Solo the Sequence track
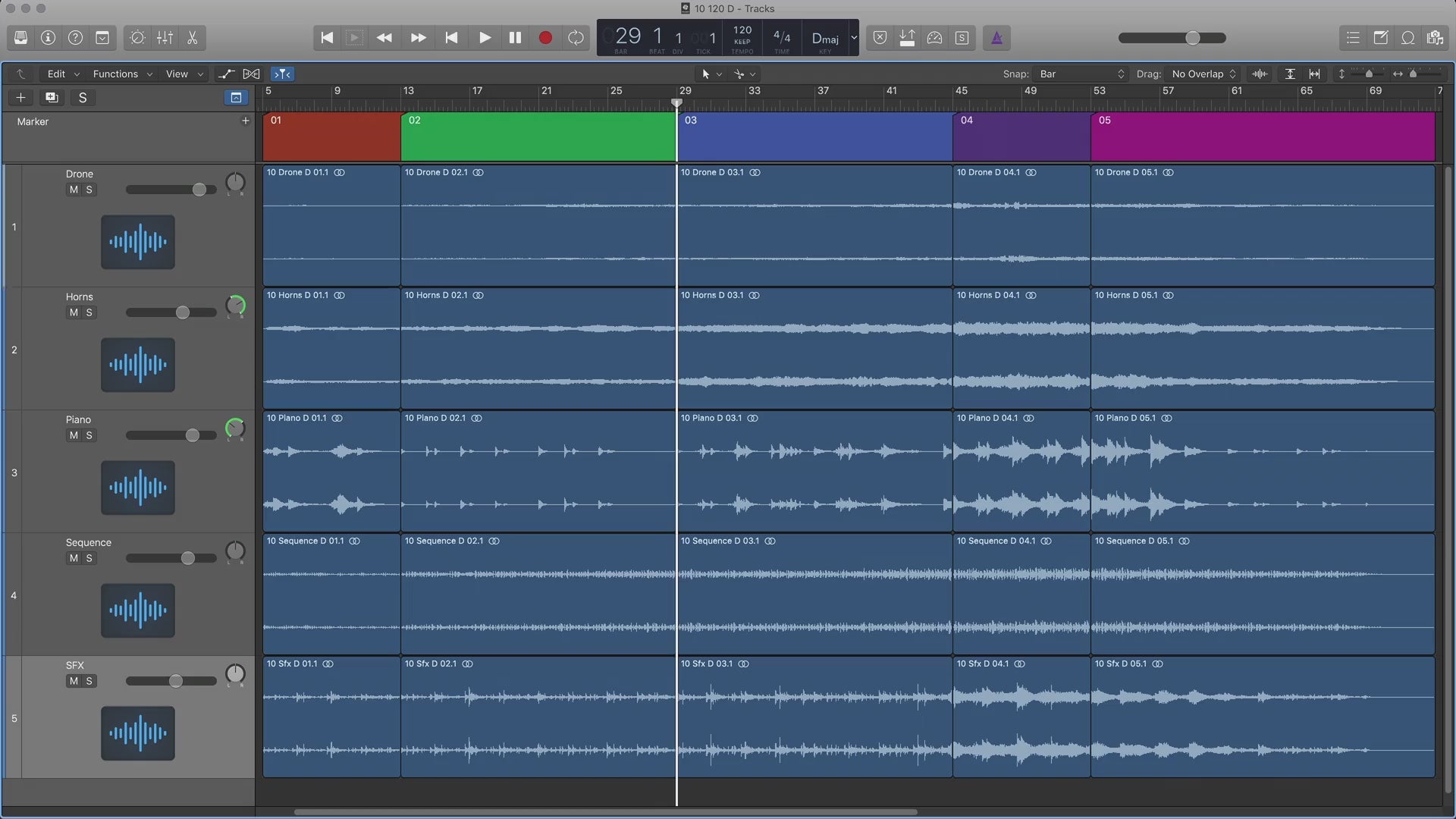Screen dimensions: 1456x819 89,558
